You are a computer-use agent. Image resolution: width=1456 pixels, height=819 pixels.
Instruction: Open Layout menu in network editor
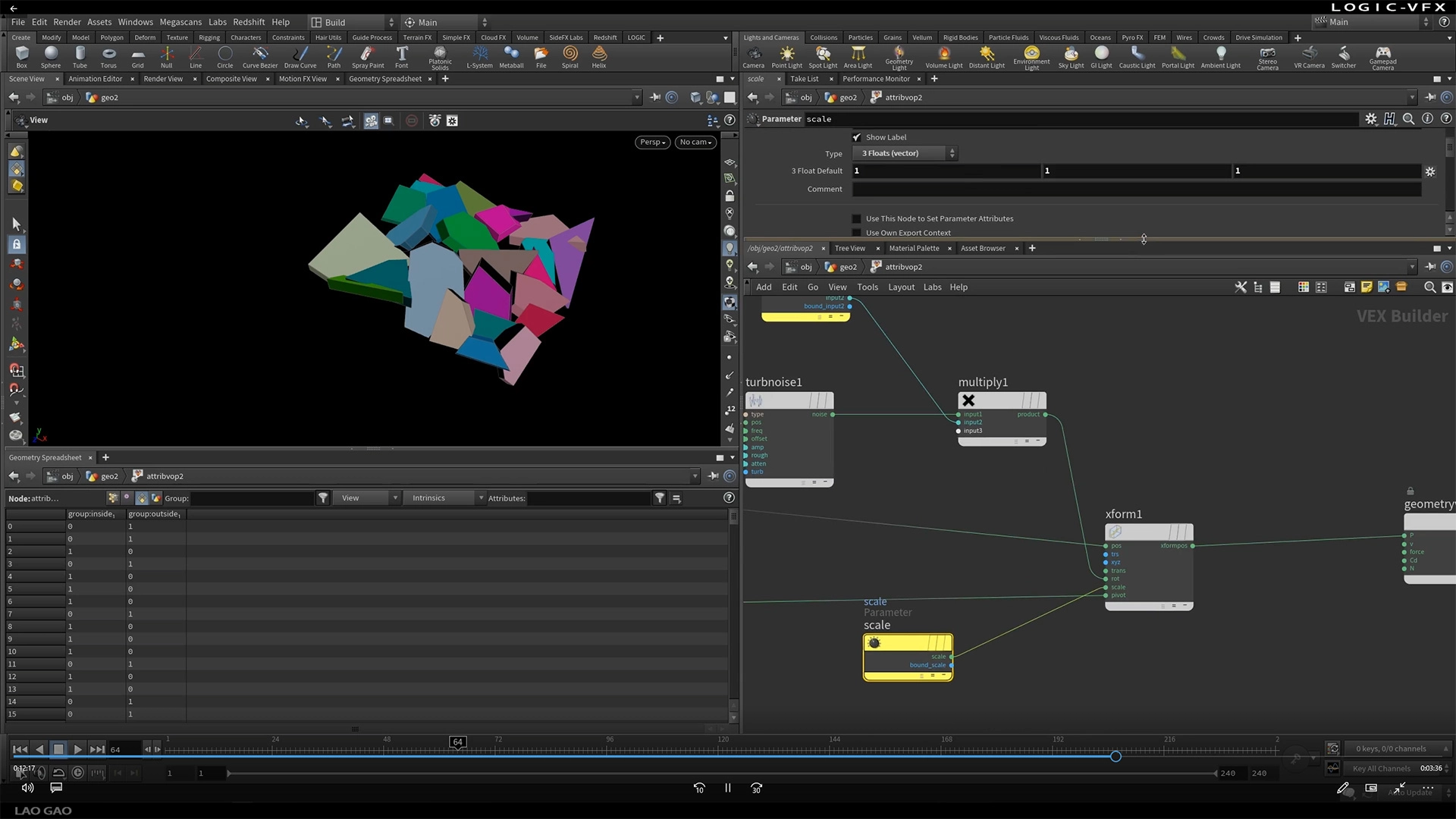(x=901, y=287)
